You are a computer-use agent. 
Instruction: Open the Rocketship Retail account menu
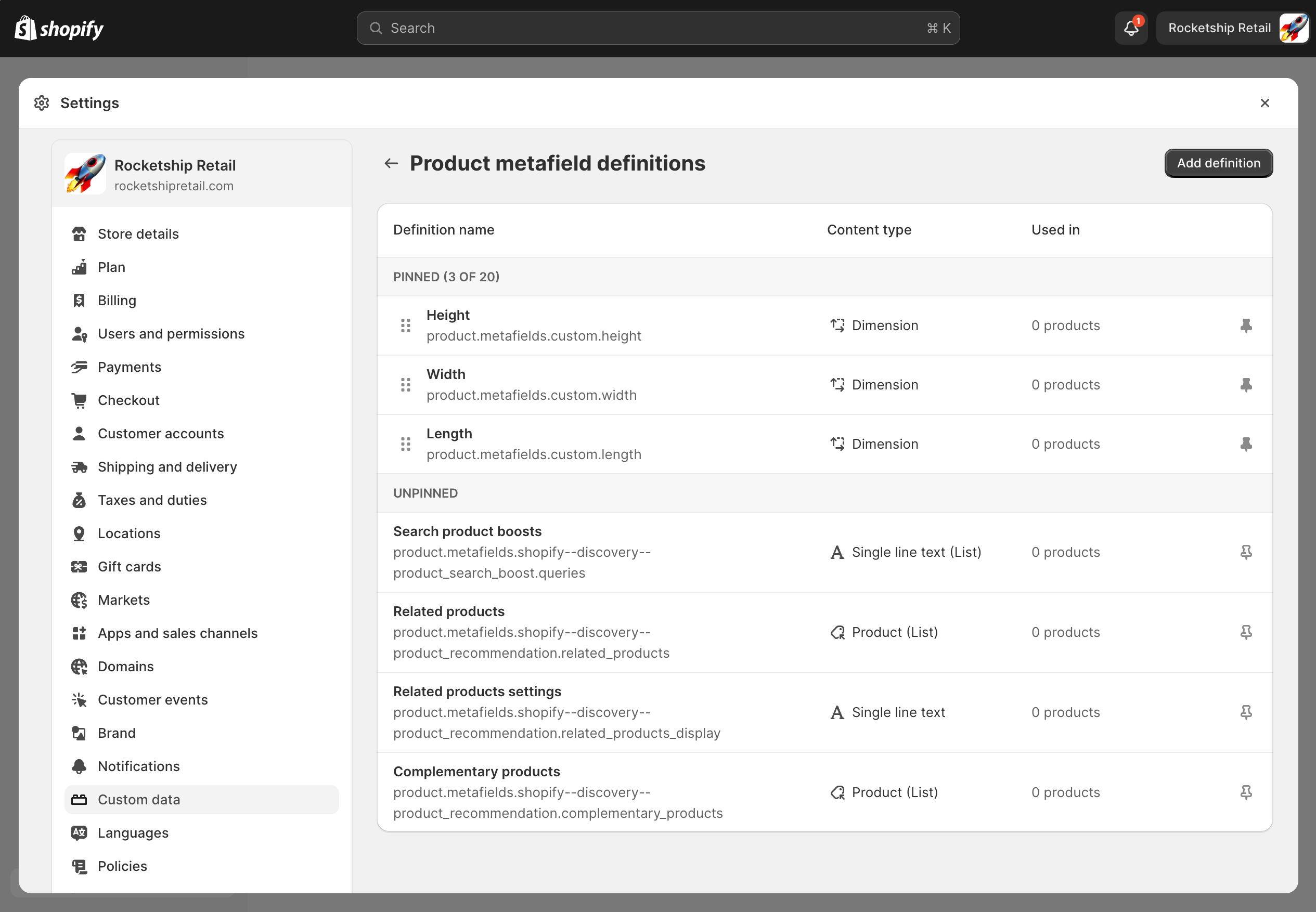[x=1233, y=28]
